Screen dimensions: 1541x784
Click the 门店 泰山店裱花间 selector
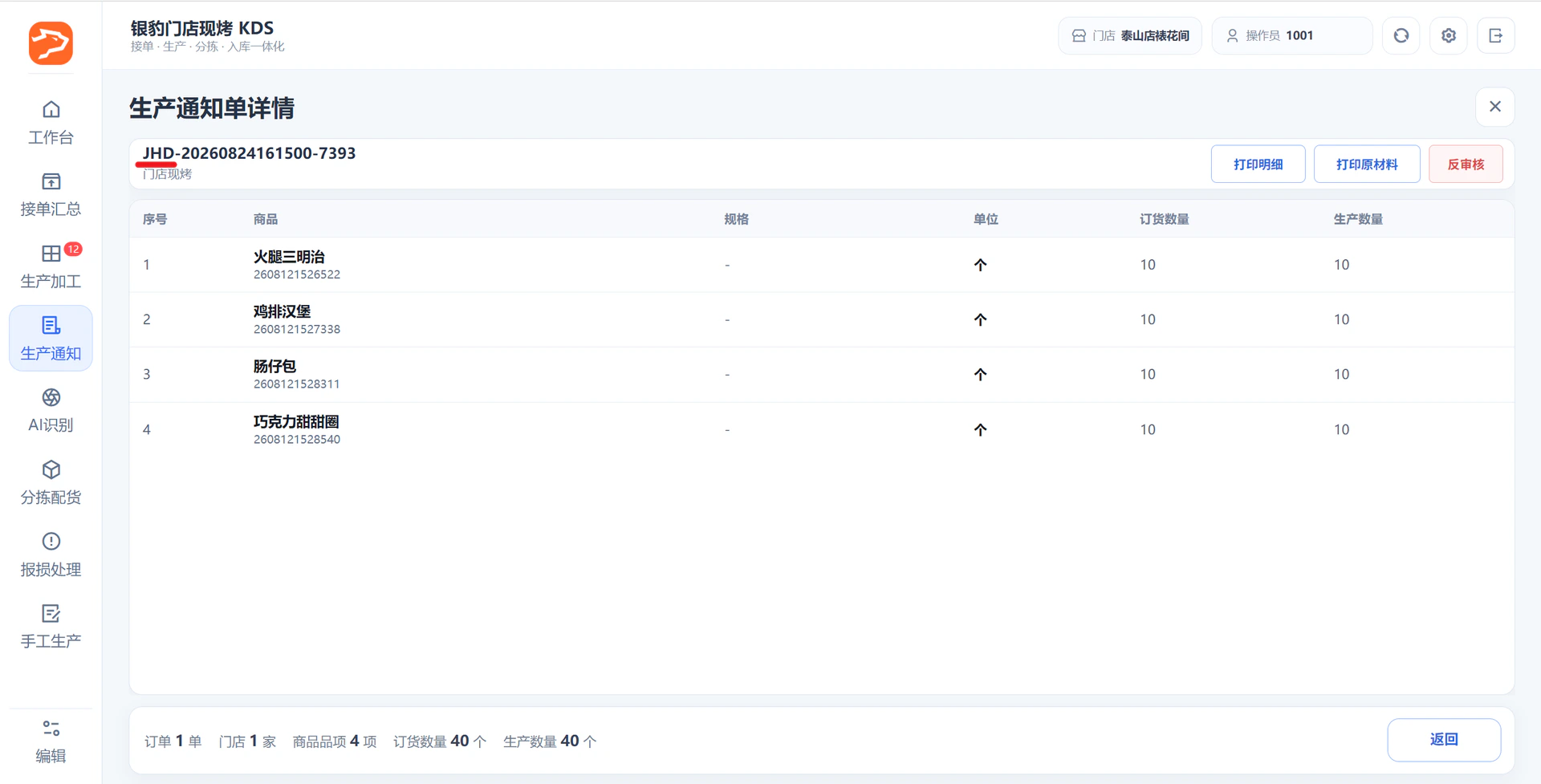click(1129, 35)
